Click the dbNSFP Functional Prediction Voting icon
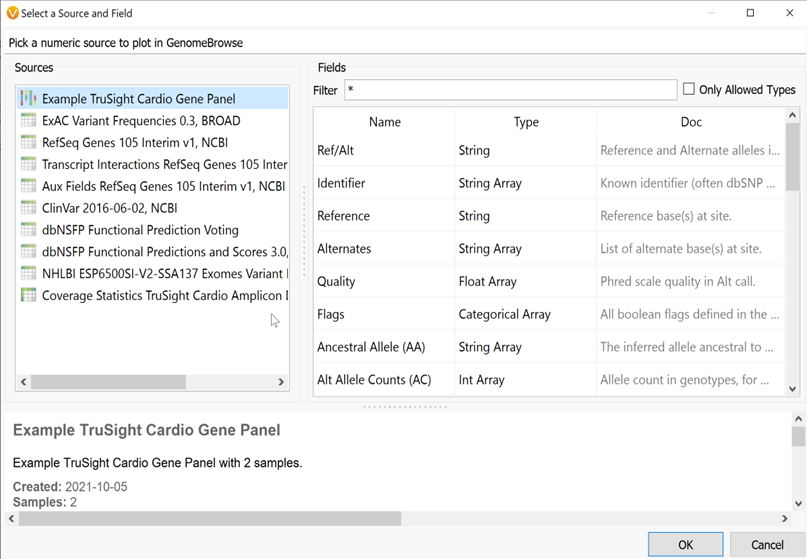Viewport: 807px width, 559px height. click(x=28, y=230)
